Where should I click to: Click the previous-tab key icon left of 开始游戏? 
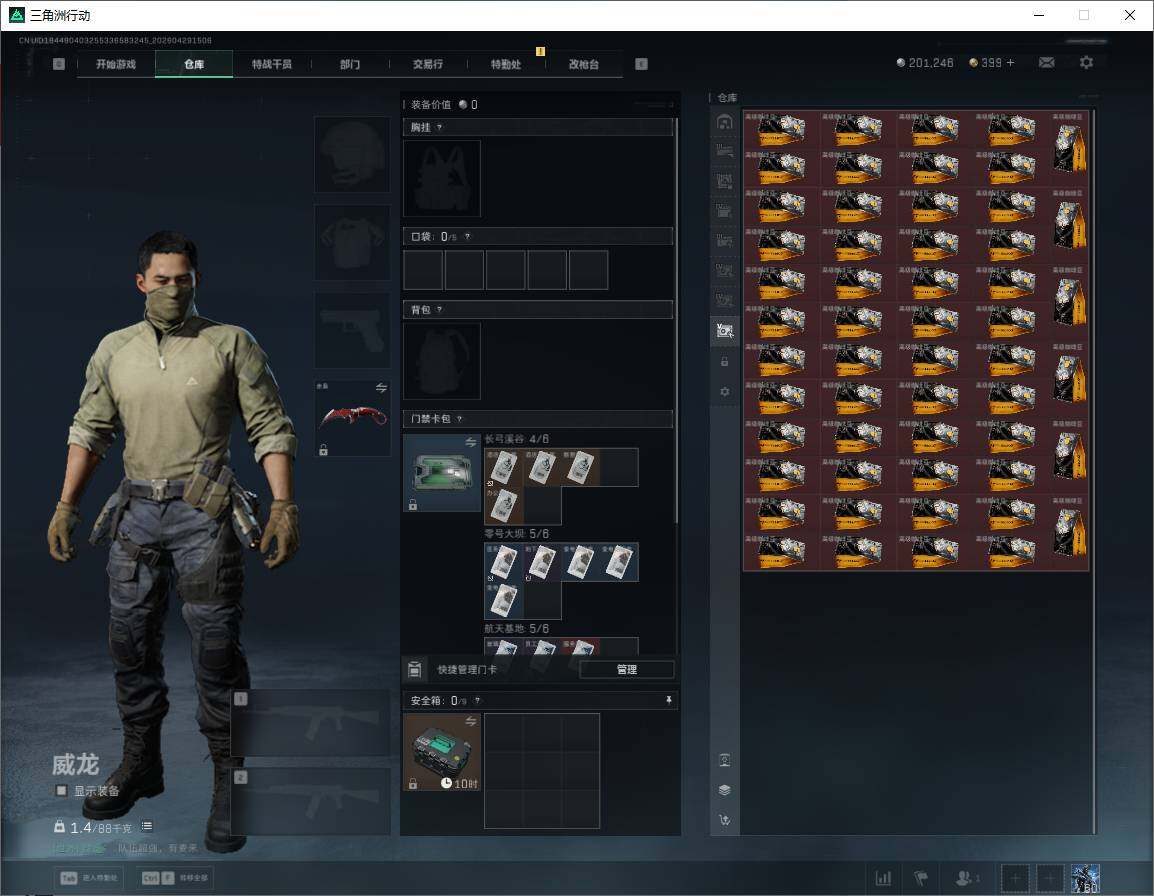[59, 64]
